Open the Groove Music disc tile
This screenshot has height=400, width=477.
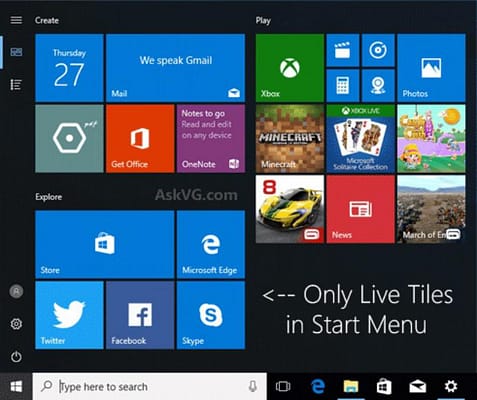coord(378,50)
